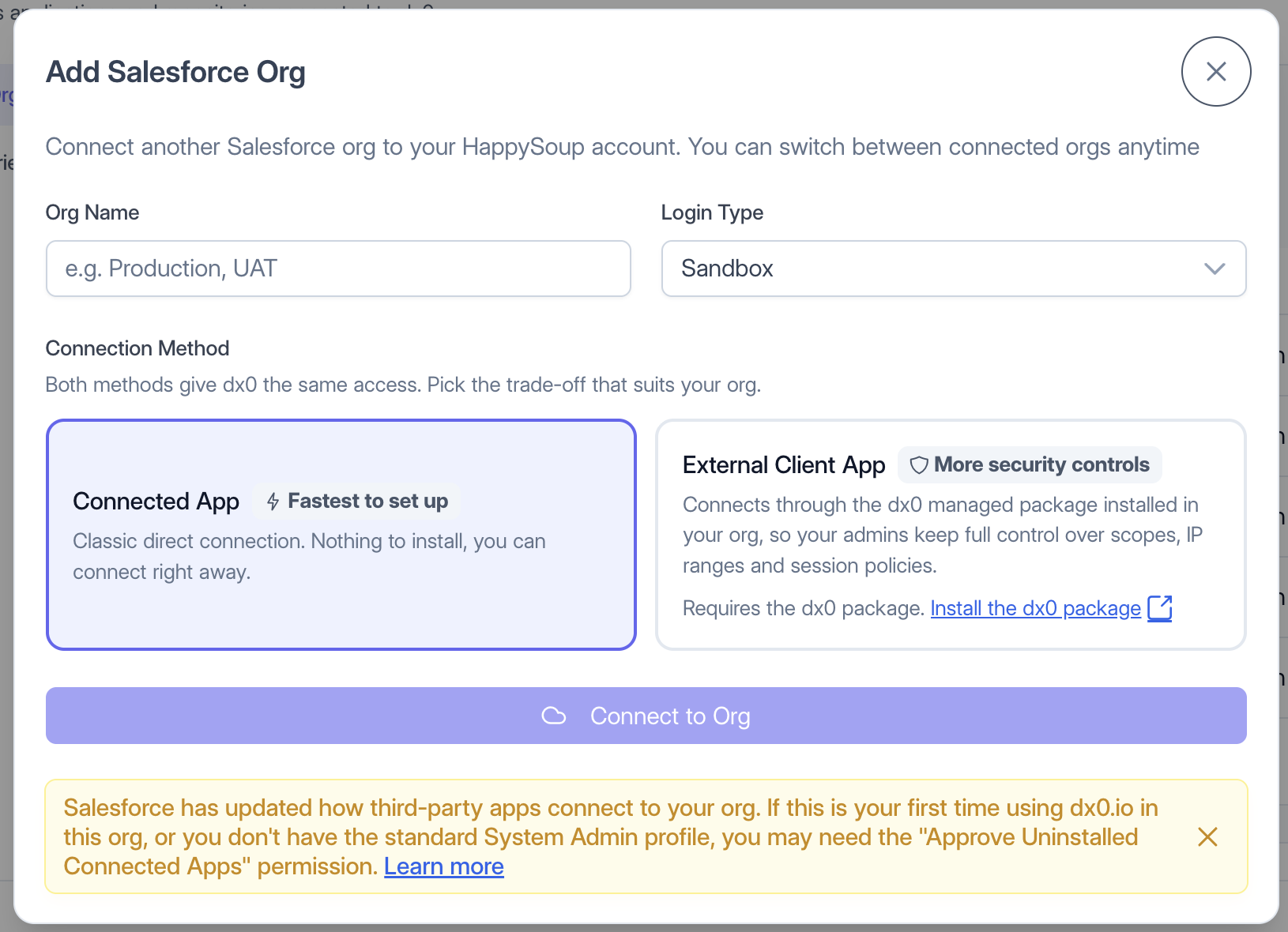Click the 'More security controls' badge

[1030, 464]
